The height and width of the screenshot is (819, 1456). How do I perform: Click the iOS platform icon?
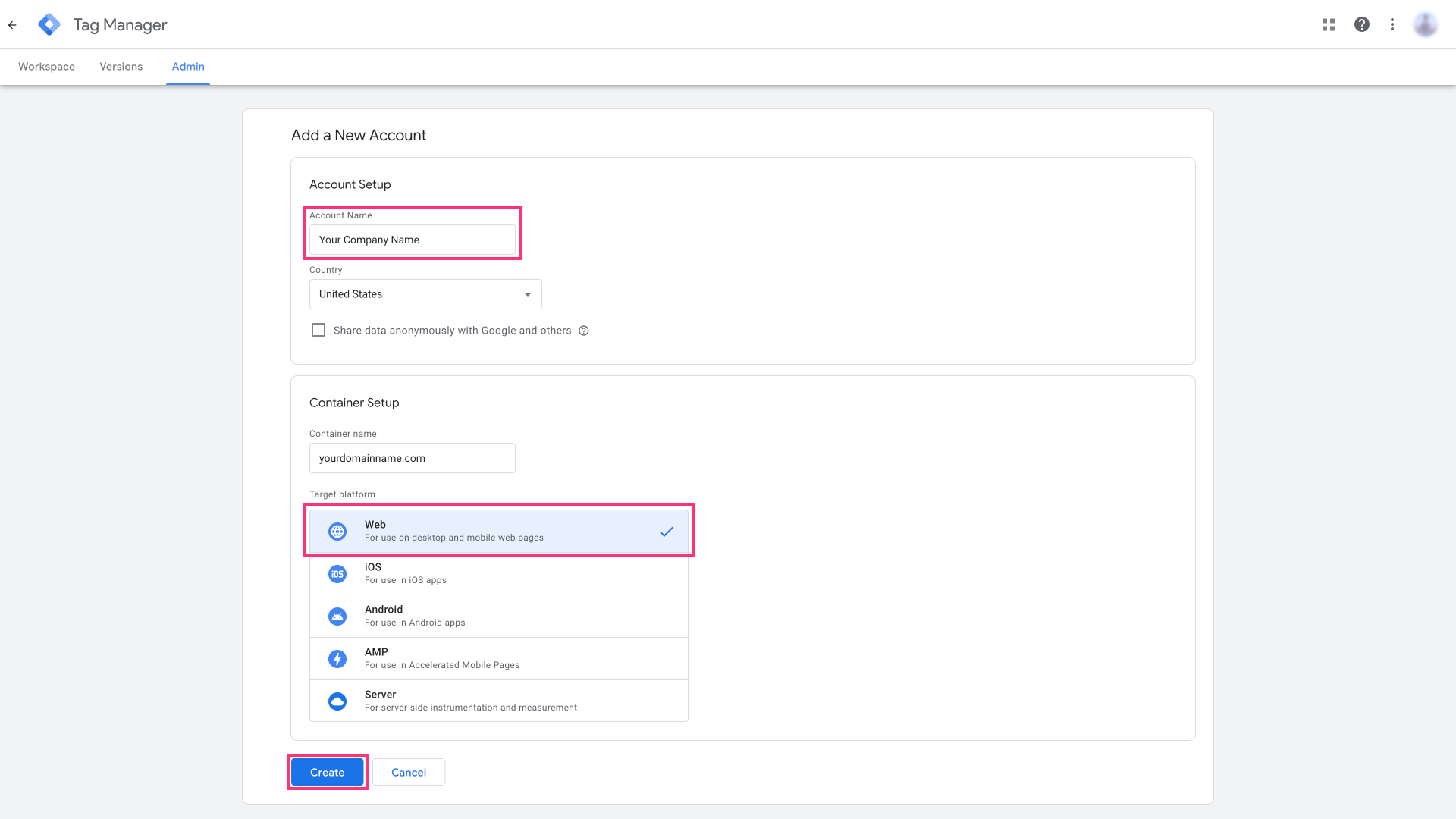[337, 574]
